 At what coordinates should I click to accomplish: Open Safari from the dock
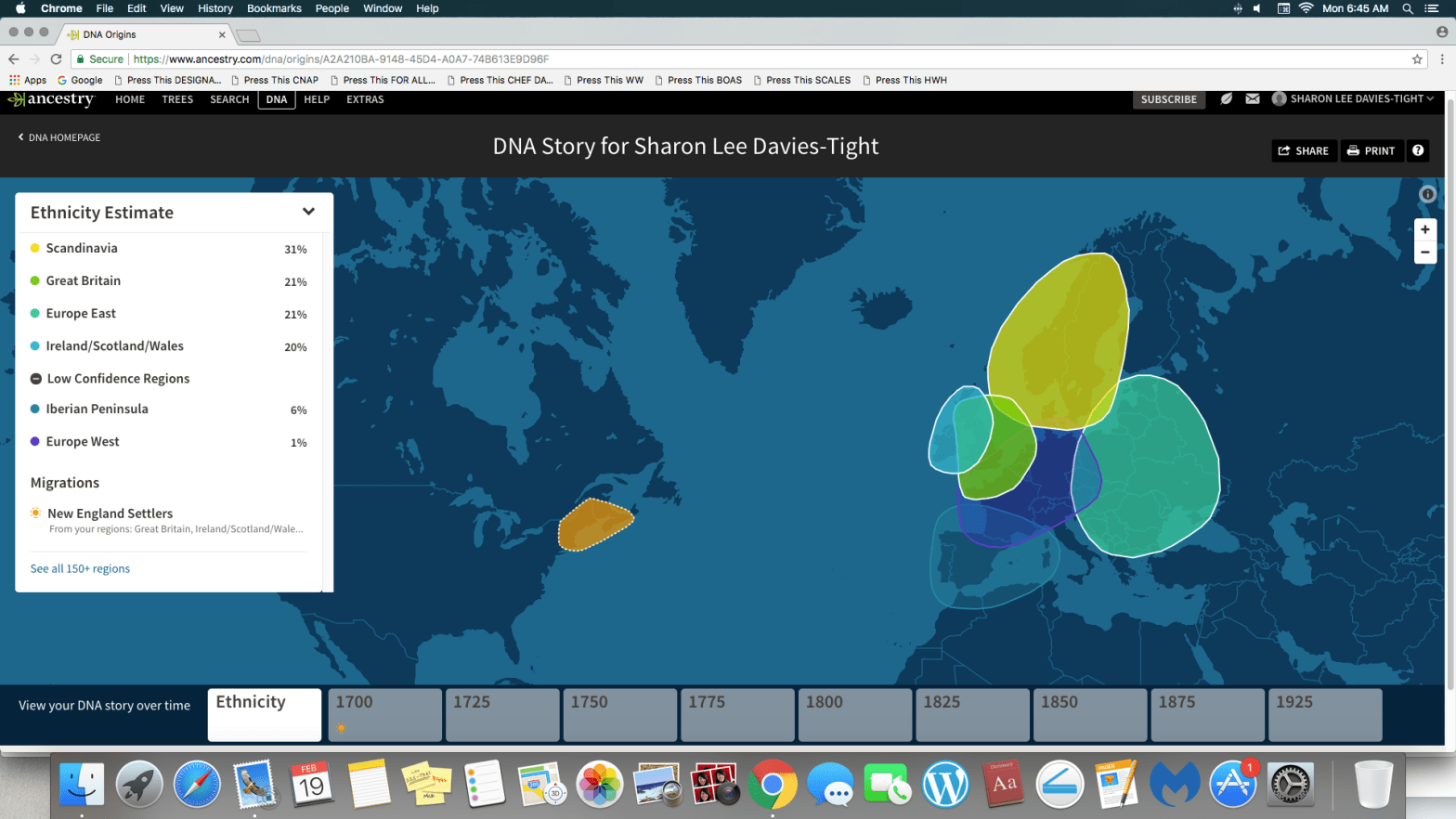point(196,786)
